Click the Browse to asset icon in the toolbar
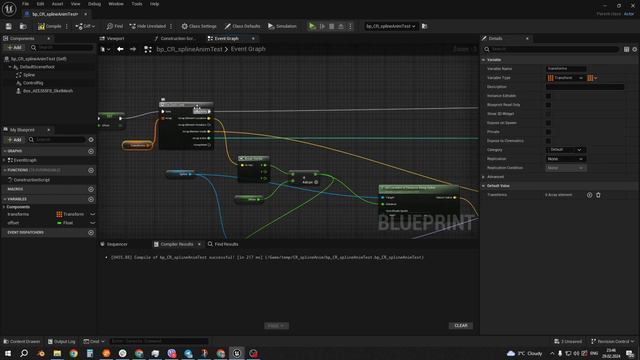Viewport: 640px width, 360px height. (x=23, y=26)
